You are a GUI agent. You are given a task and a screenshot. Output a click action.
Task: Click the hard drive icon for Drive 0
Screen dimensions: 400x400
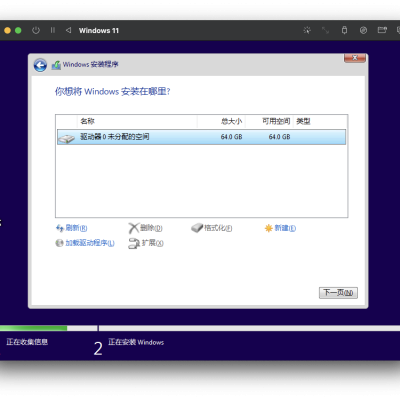[66, 138]
